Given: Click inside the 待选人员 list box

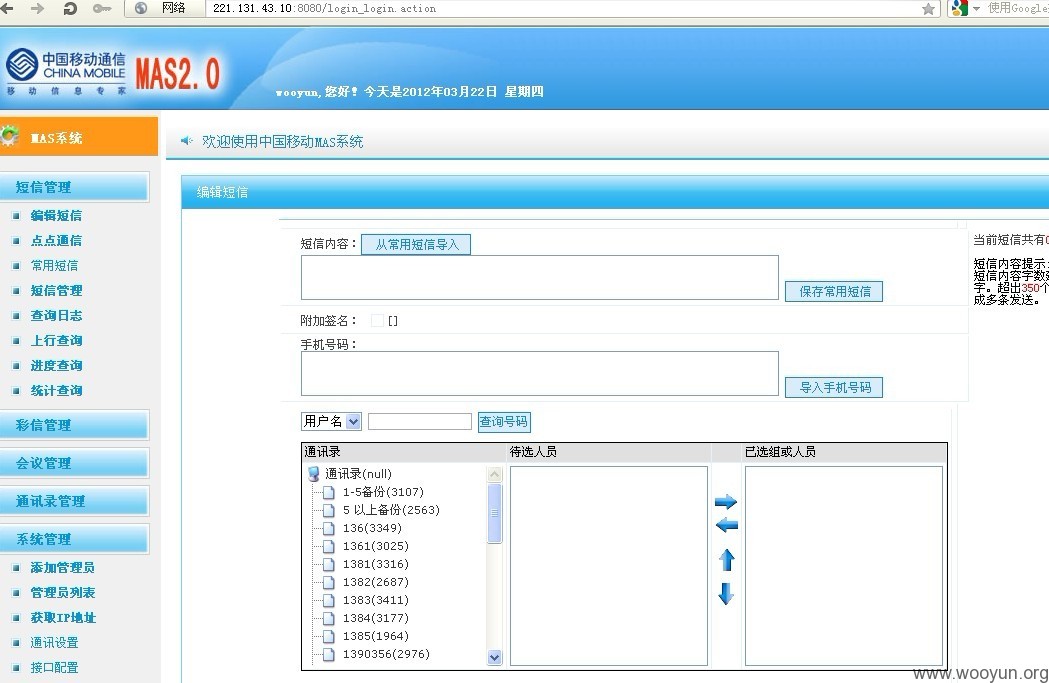Looking at the screenshot, I should 609,566.
